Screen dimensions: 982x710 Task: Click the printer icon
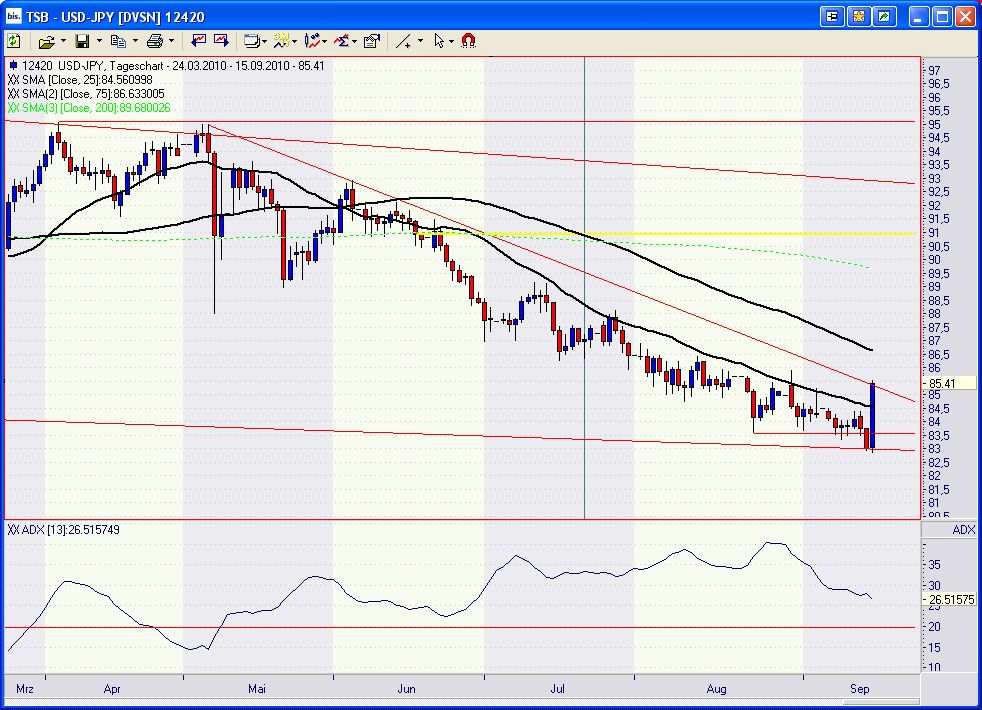[154, 41]
